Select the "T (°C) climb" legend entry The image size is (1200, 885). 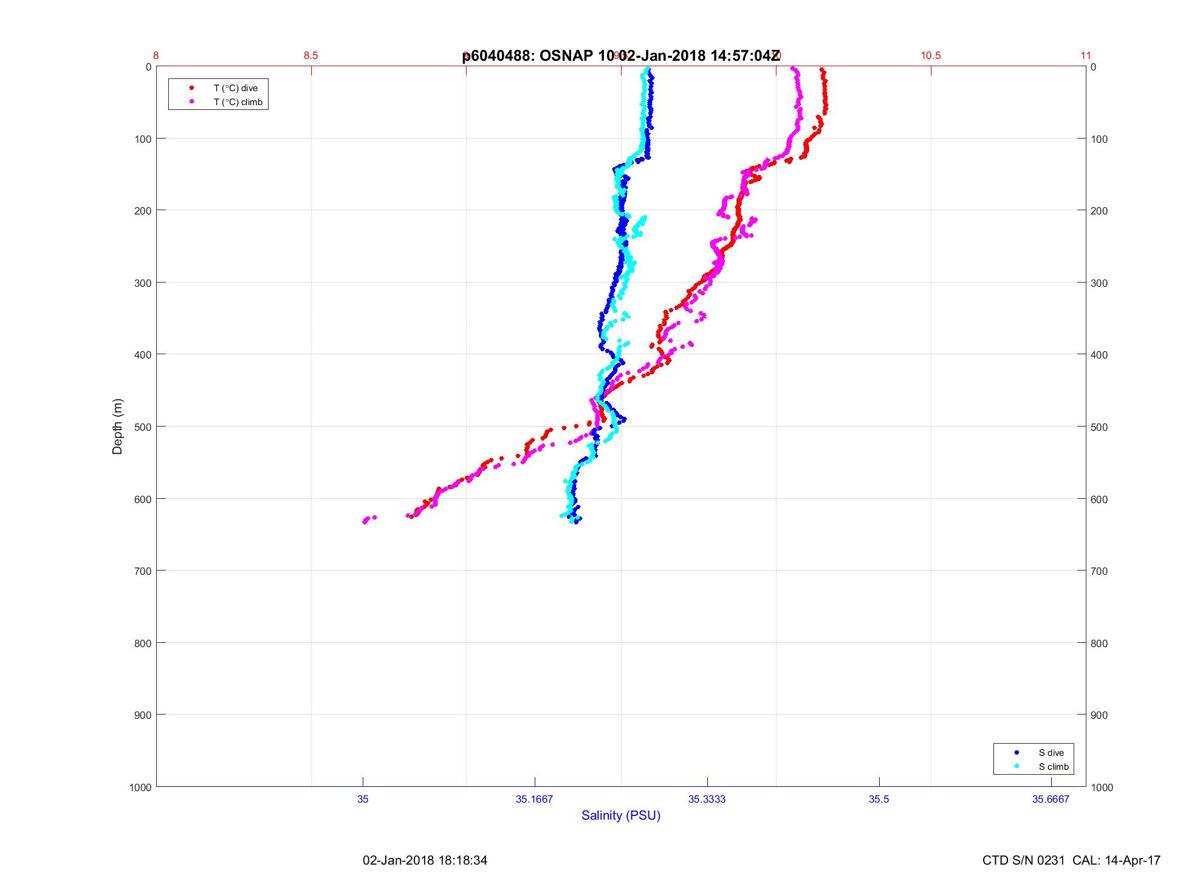point(238,102)
